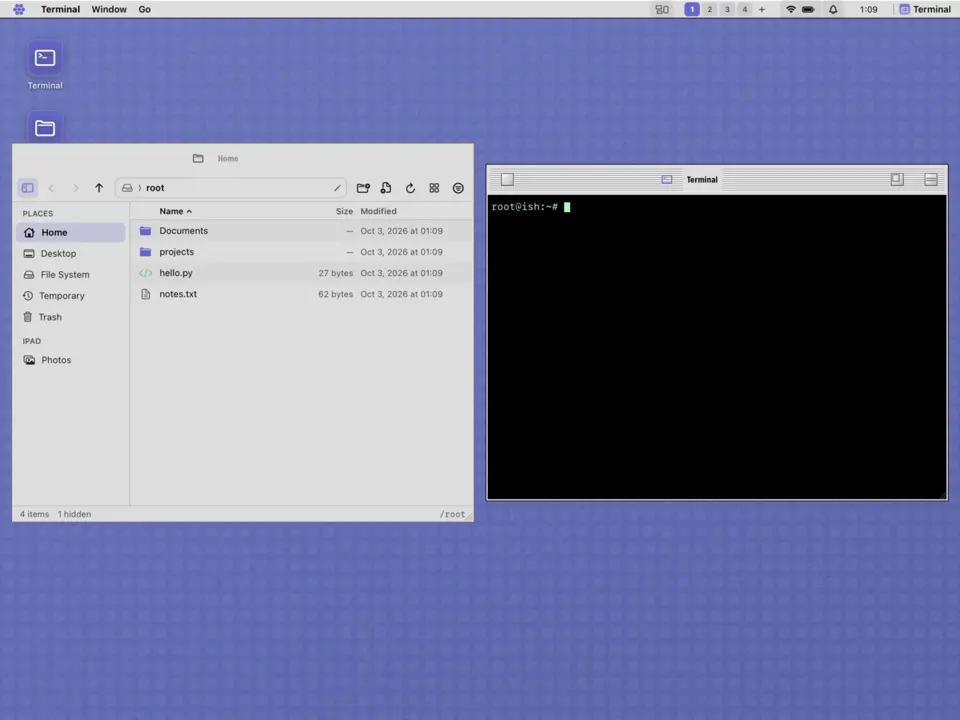Screen dimensions: 960x720
Task: Focus the terminal command prompt area
Action: tap(717, 347)
